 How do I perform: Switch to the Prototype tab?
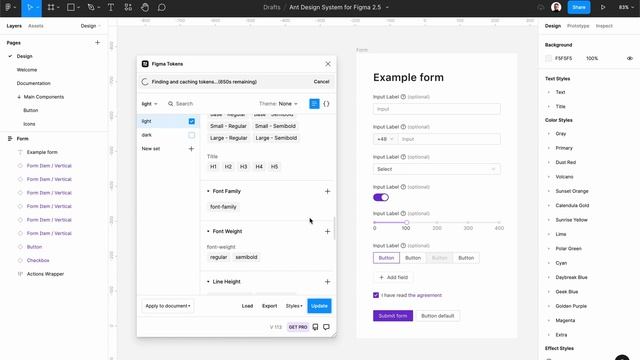point(578,26)
